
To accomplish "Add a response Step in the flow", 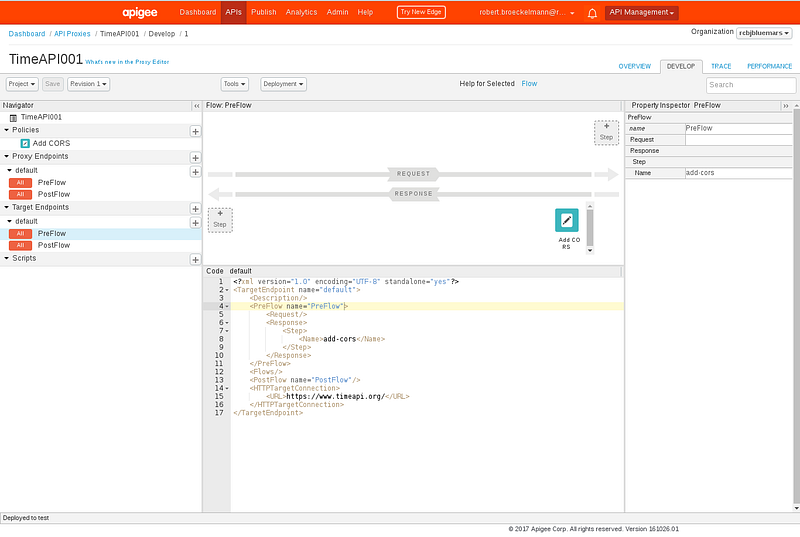I will (220, 220).
